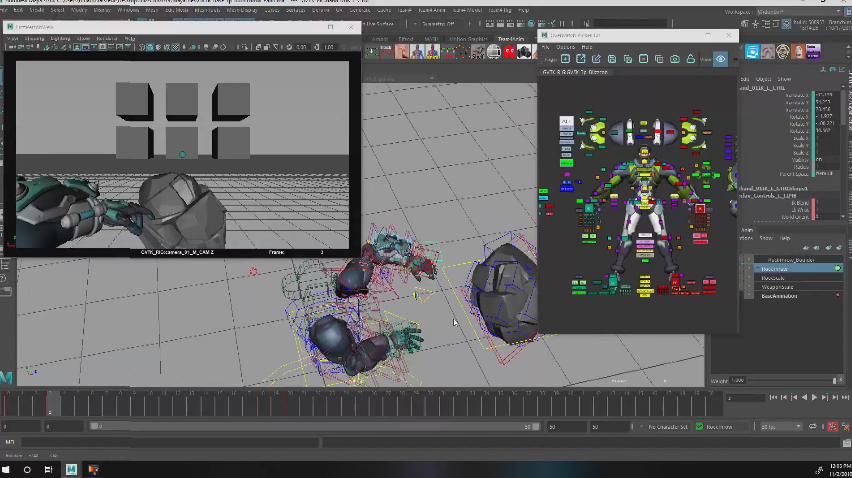
Task: Open the Bifrost shelf tab
Action: (406, 39)
